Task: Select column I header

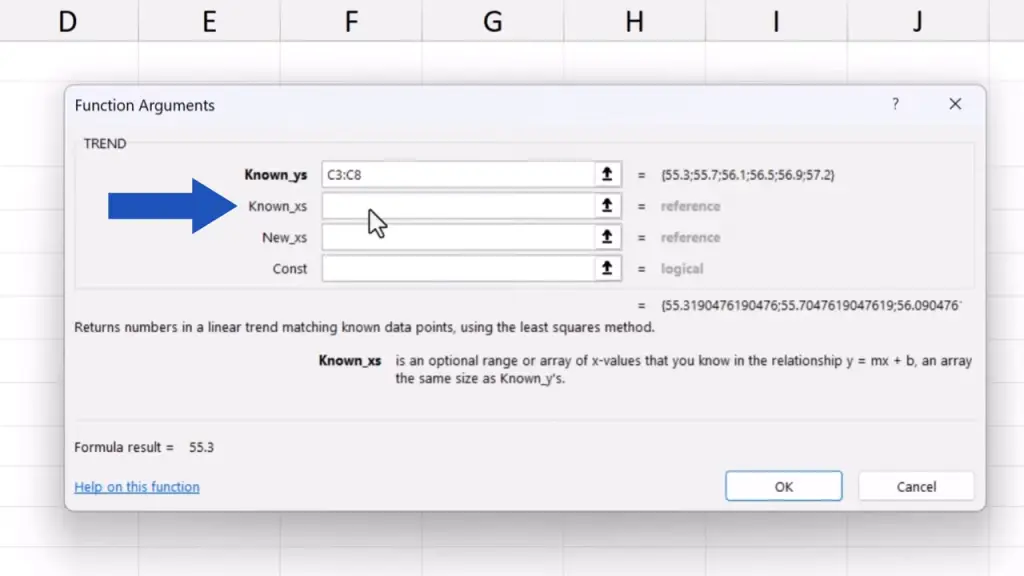Action: (776, 21)
